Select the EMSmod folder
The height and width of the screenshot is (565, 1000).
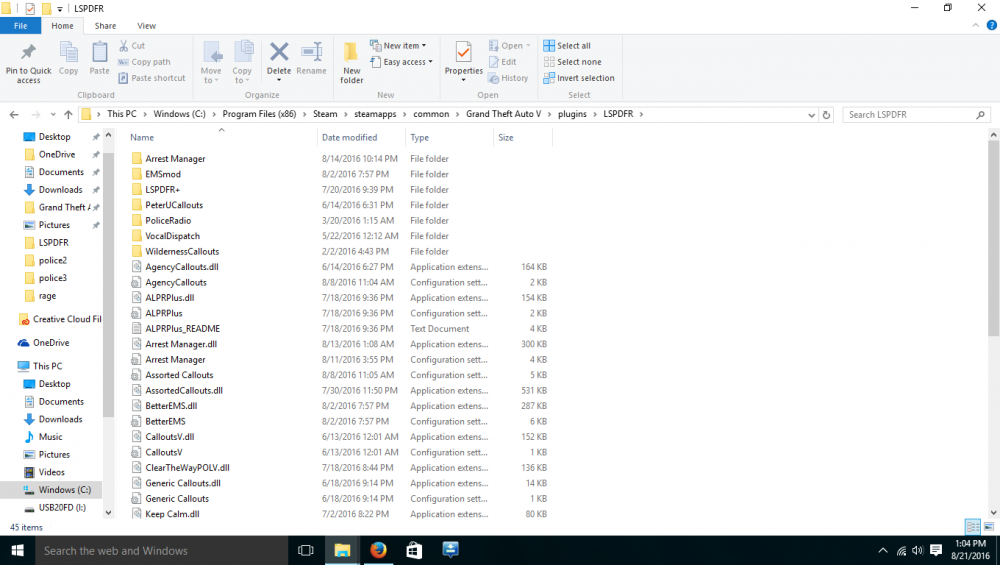[163, 174]
